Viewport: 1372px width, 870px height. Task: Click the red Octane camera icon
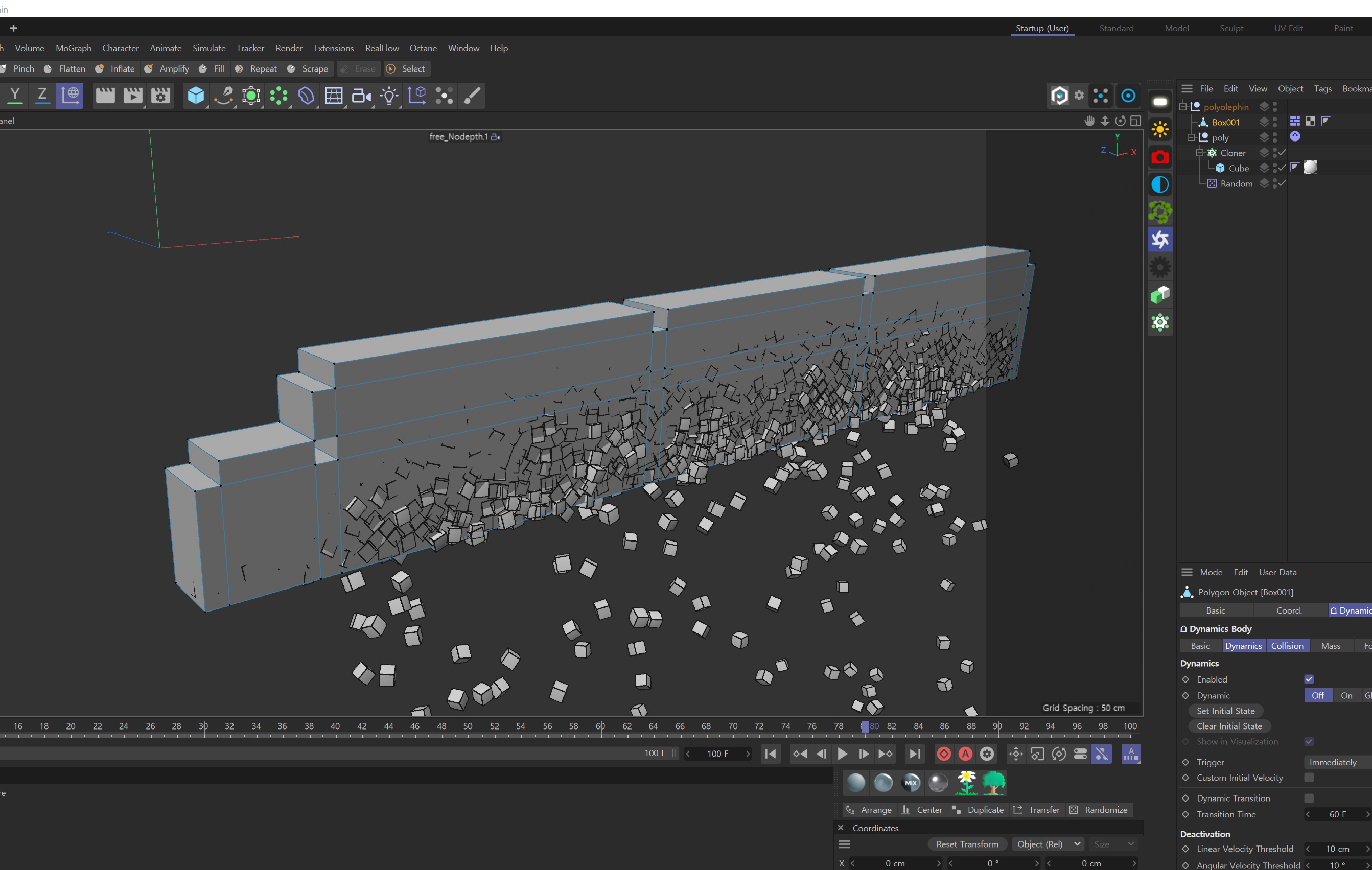pos(1160,157)
